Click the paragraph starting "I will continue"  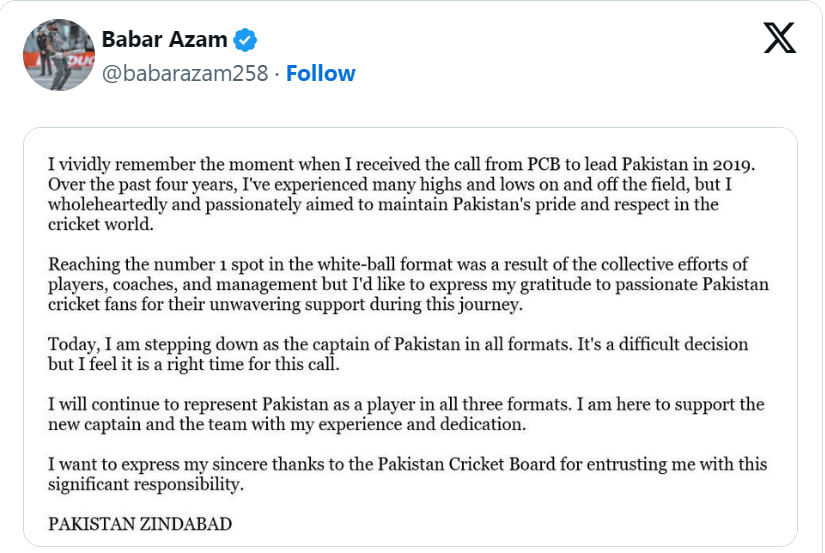tap(400, 414)
